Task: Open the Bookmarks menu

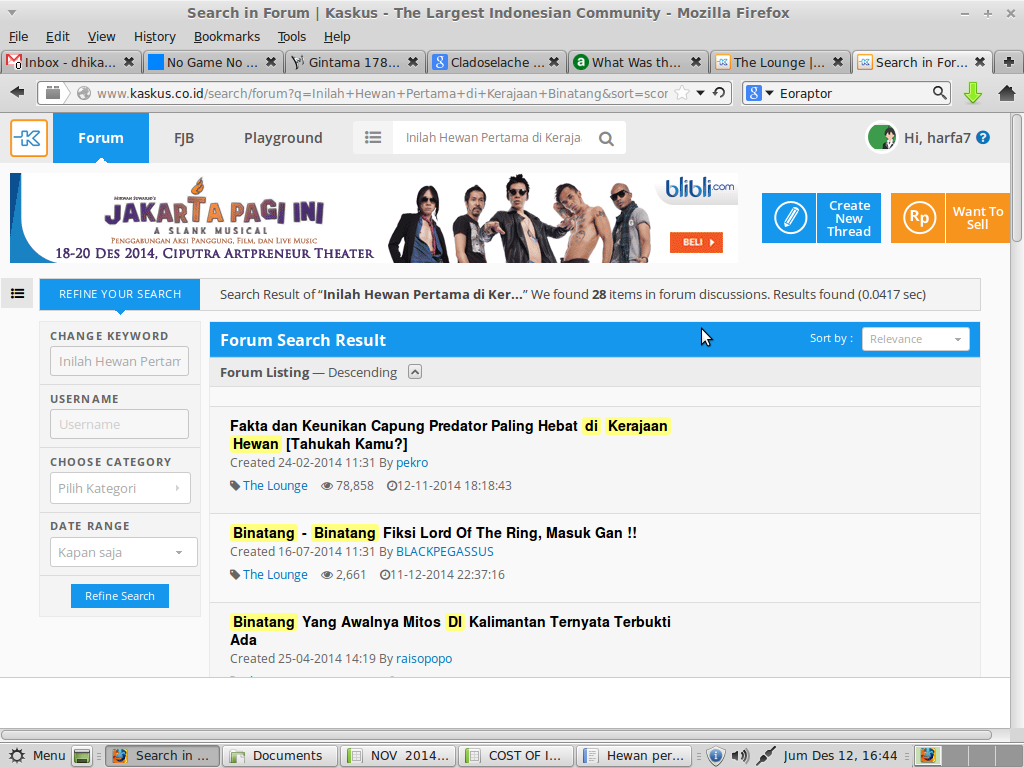Action: pyautogui.click(x=226, y=36)
